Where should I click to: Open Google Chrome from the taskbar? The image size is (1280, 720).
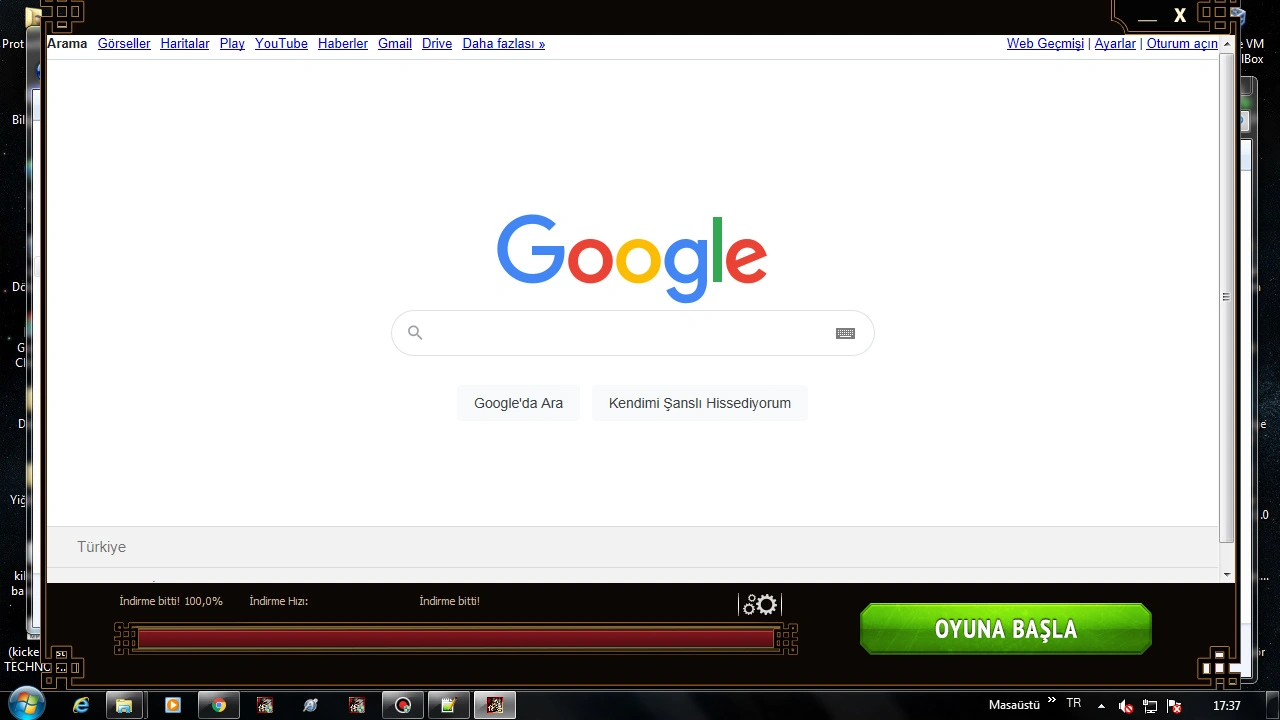click(x=218, y=705)
